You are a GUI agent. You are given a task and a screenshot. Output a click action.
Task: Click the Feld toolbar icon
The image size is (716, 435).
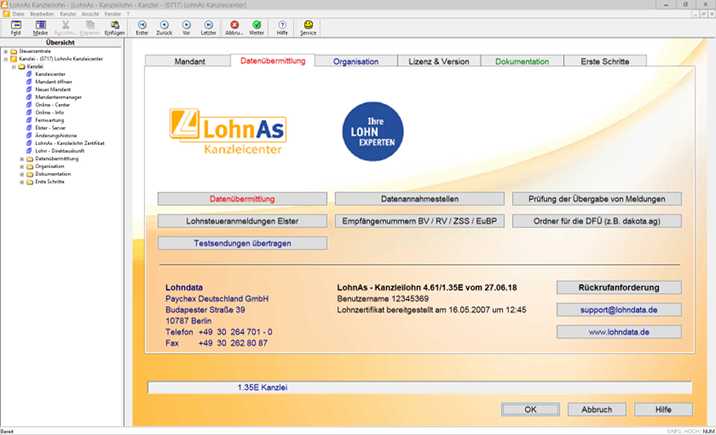click(16, 25)
